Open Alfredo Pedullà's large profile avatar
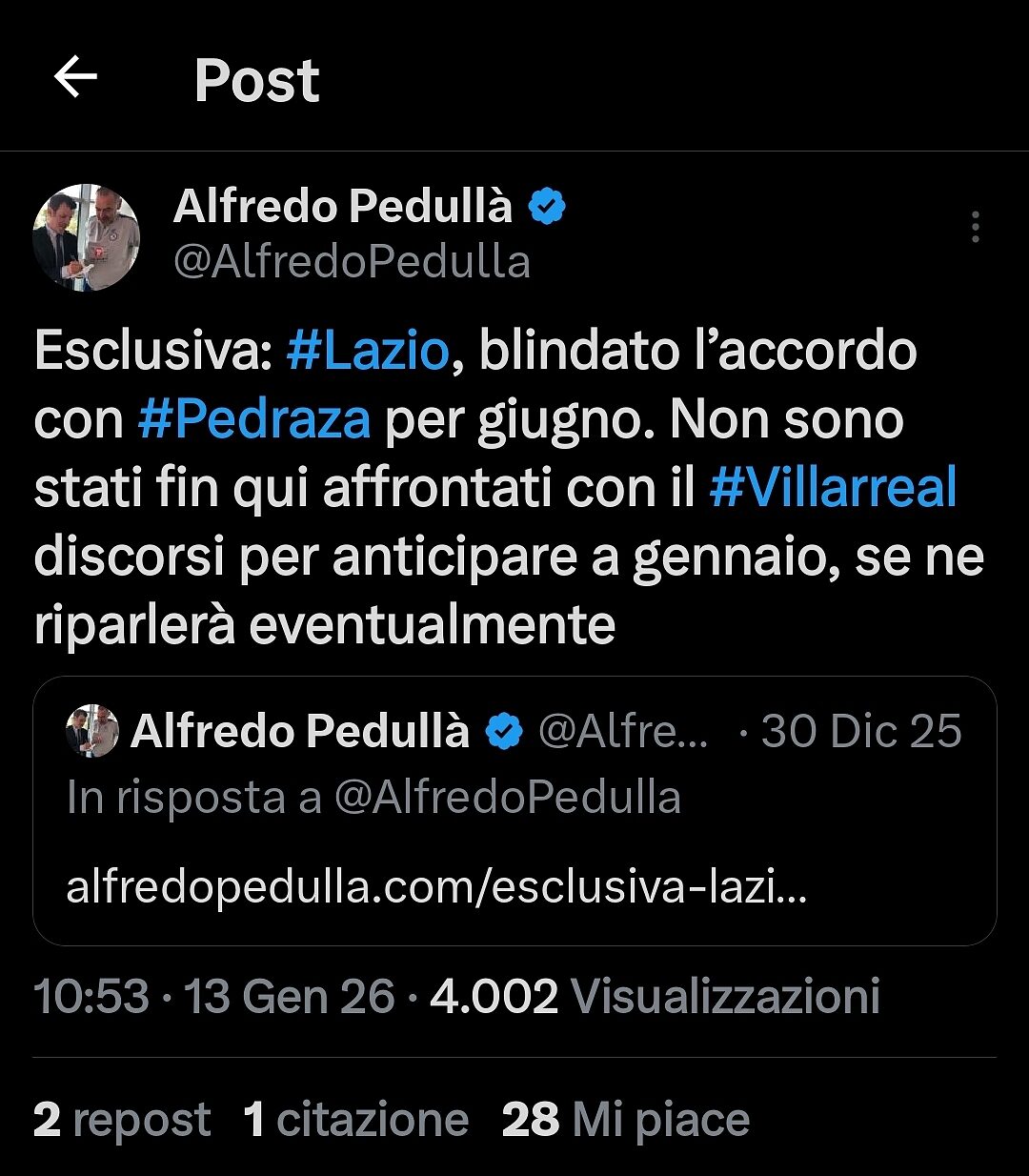The height and width of the screenshot is (1176, 1029). [87, 237]
